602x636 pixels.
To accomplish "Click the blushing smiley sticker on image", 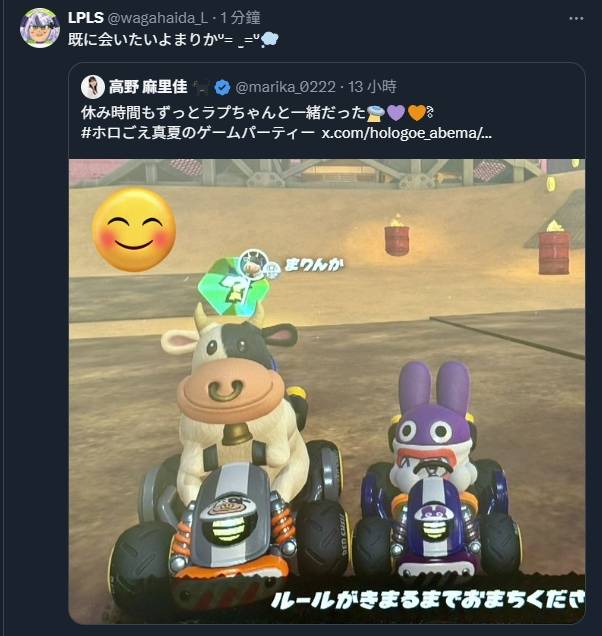I will [x=134, y=230].
